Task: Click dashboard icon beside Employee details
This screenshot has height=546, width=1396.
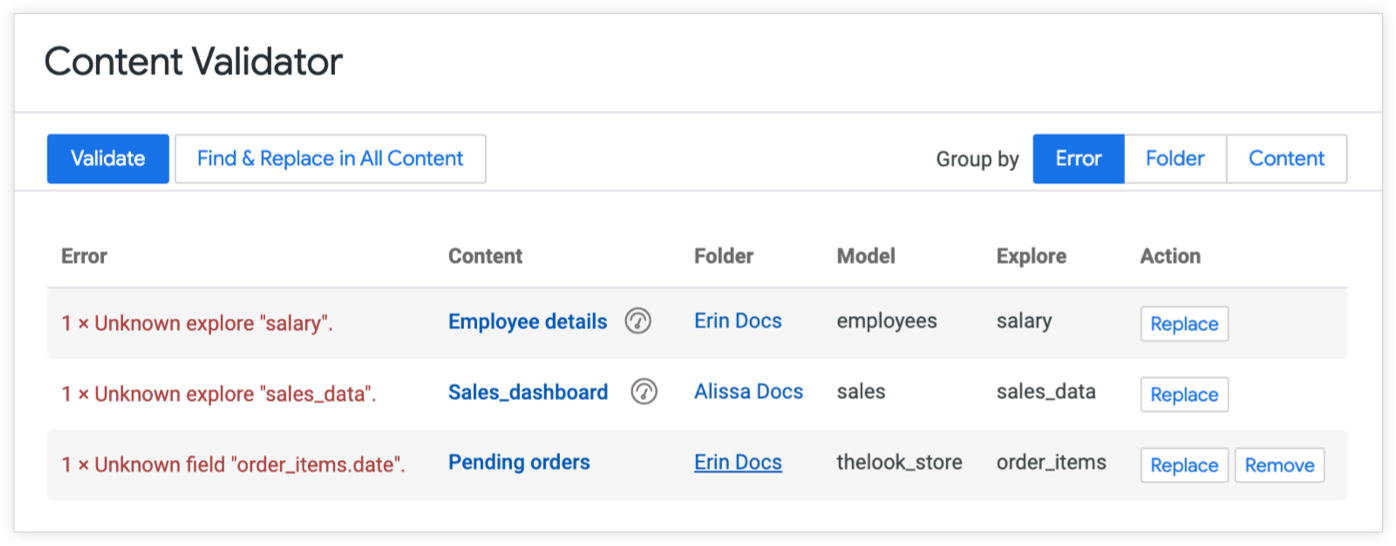Action: (x=638, y=321)
